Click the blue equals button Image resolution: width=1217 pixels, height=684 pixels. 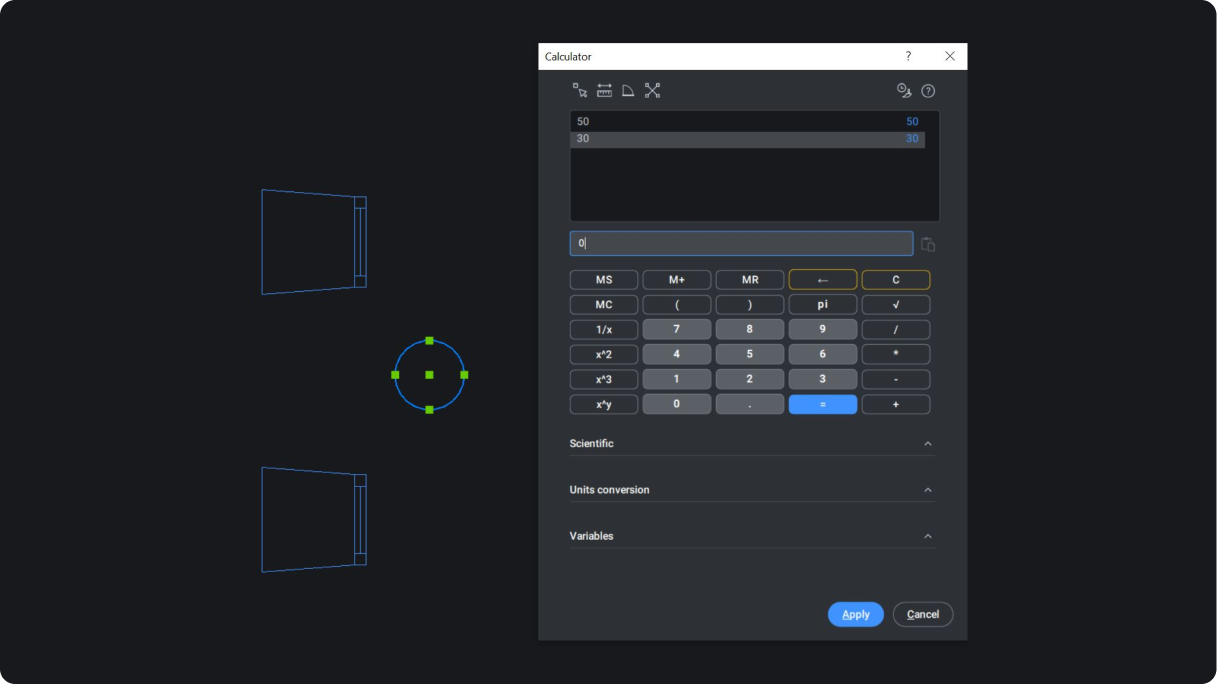tap(823, 405)
